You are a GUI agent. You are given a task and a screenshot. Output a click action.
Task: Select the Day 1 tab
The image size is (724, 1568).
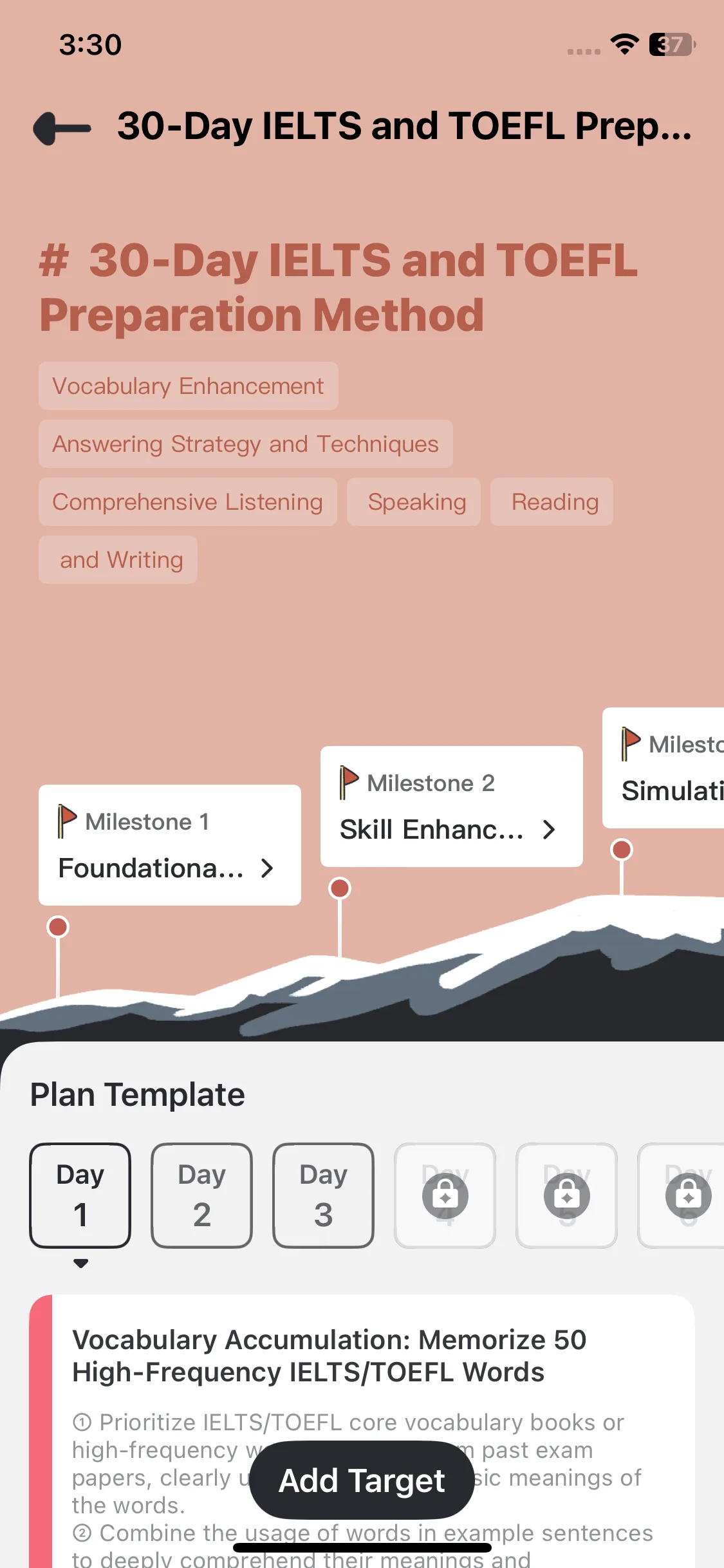pos(80,1195)
